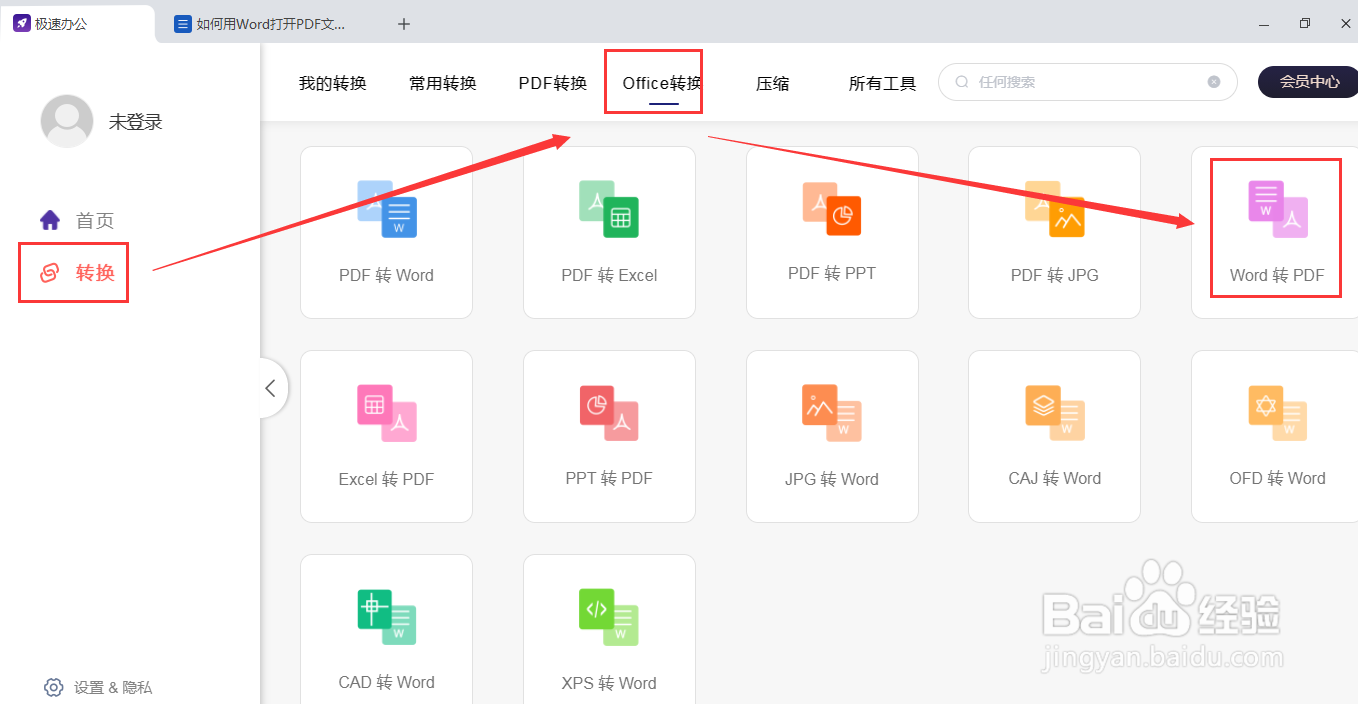Open the JPG 转 Word converter icon

tap(832, 413)
